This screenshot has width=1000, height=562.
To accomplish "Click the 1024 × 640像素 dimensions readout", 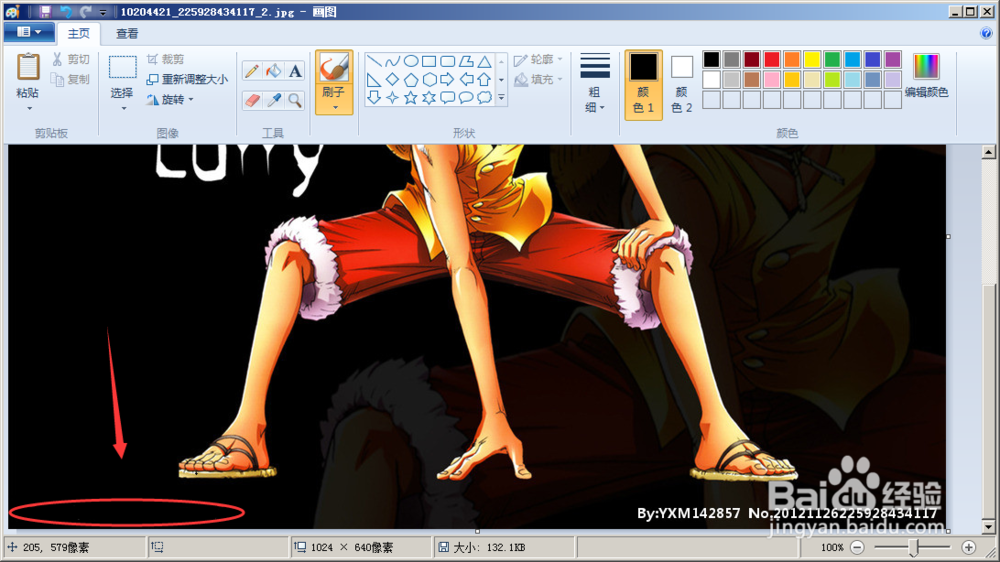I will tap(351, 547).
